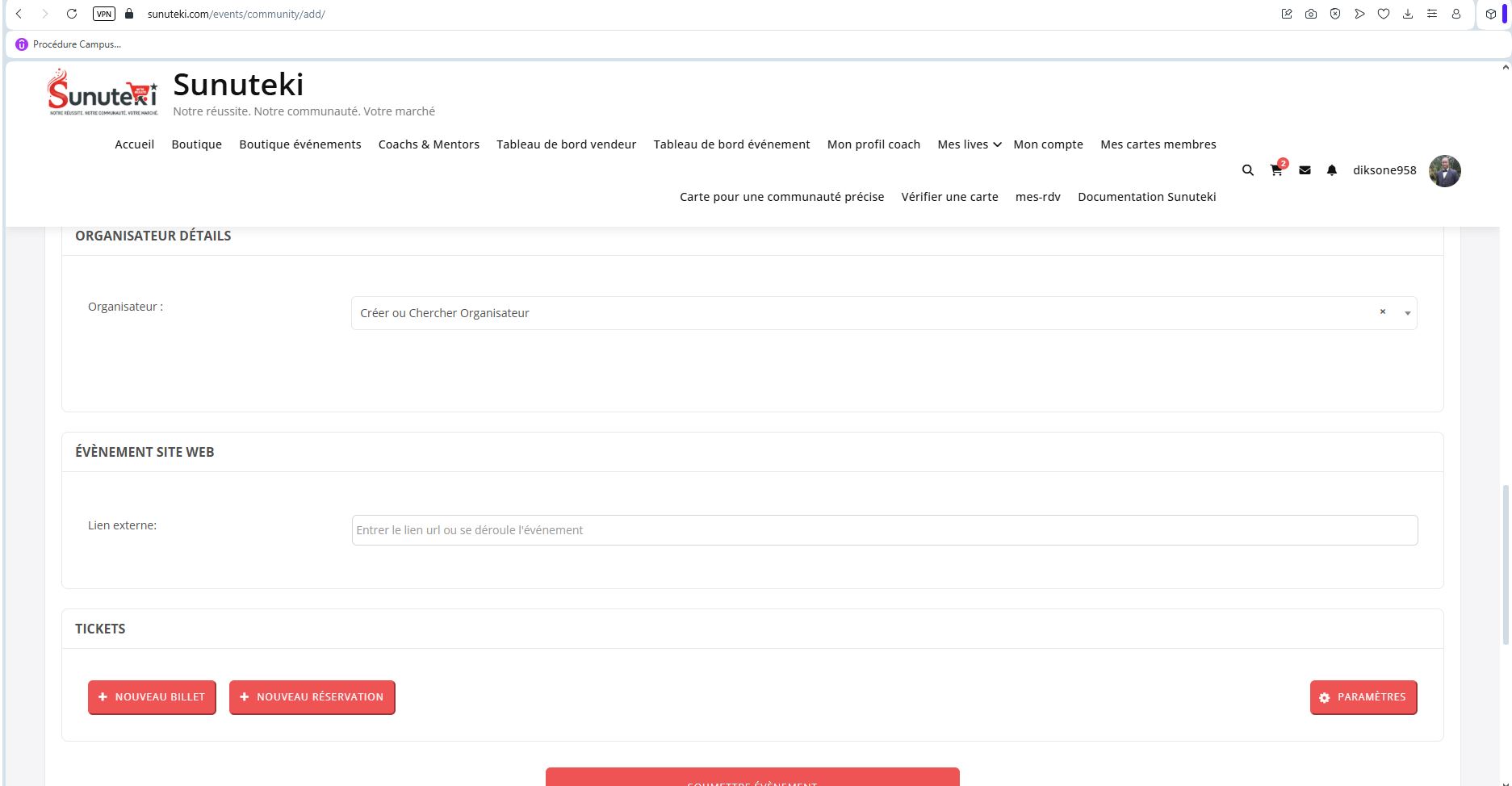Viewport: 1512px width, 786px height.
Task: Click the Nouveau Billet button
Action: click(152, 697)
